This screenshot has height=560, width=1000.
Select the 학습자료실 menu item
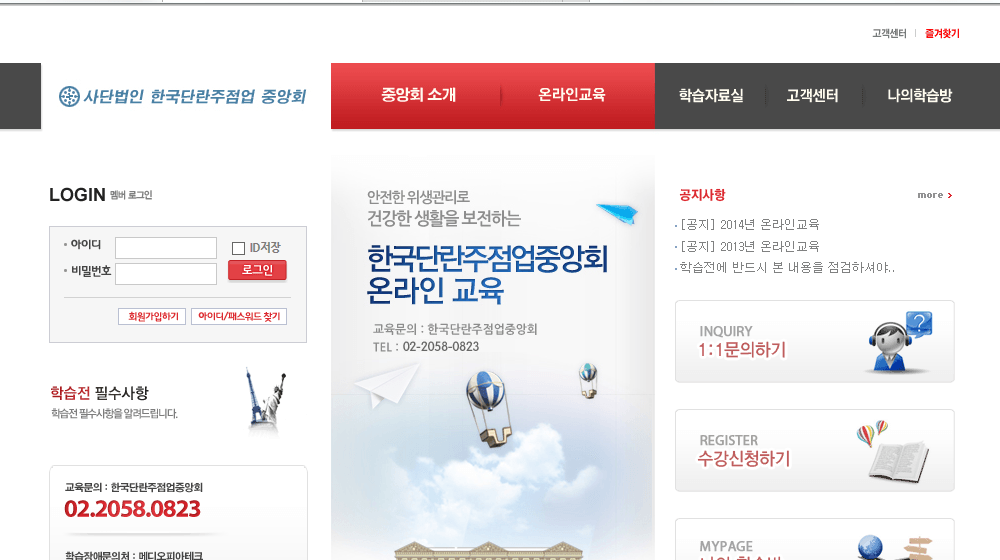coord(711,96)
